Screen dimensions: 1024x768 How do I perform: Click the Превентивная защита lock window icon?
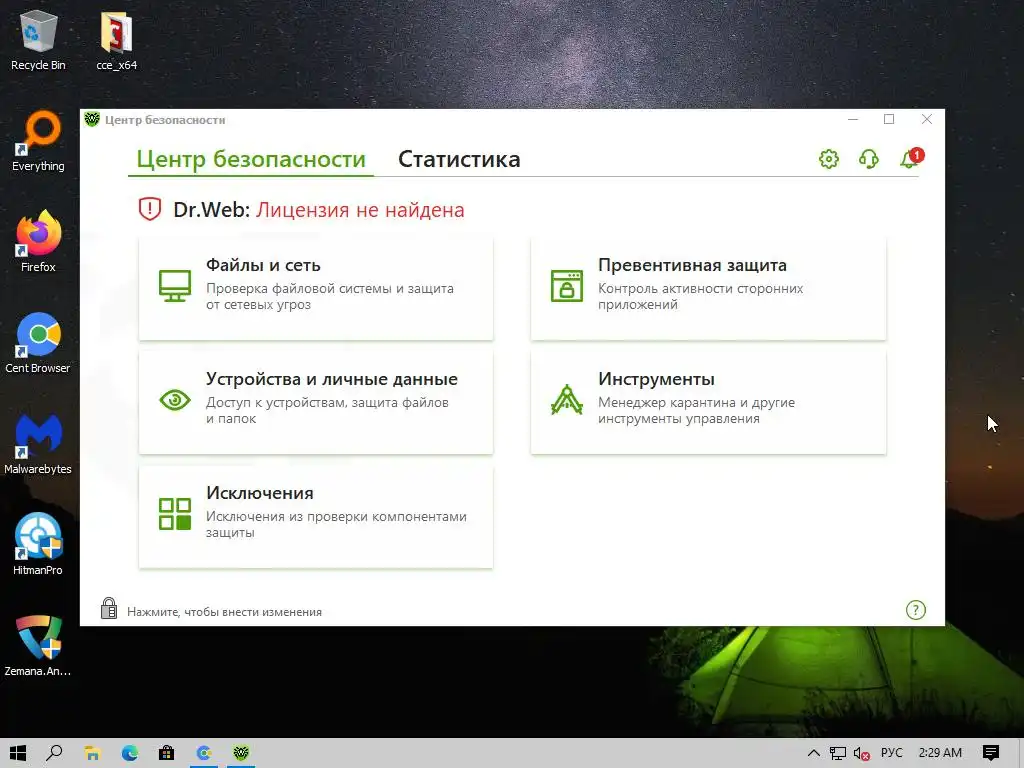pyautogui.click(x=567, y=286)
